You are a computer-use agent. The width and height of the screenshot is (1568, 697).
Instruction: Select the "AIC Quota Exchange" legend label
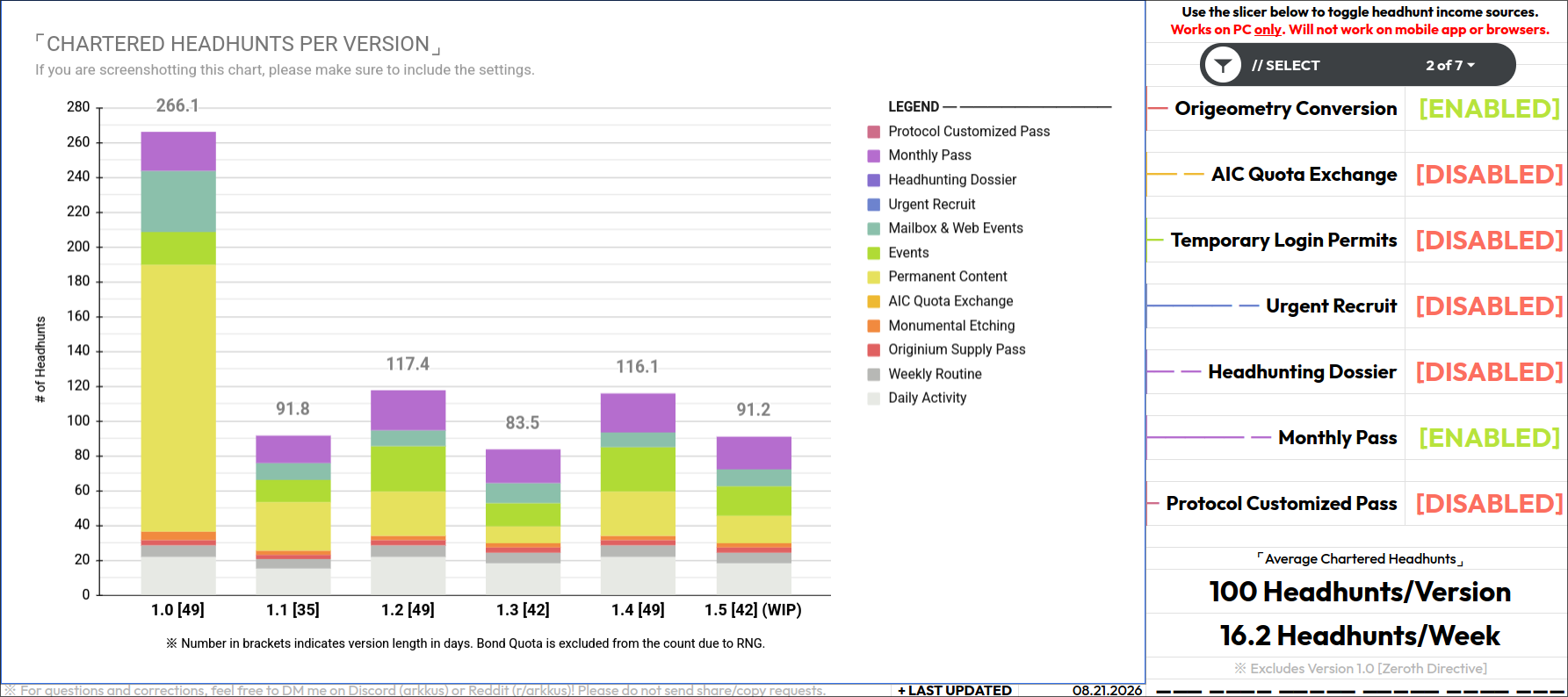pos(950,301)
